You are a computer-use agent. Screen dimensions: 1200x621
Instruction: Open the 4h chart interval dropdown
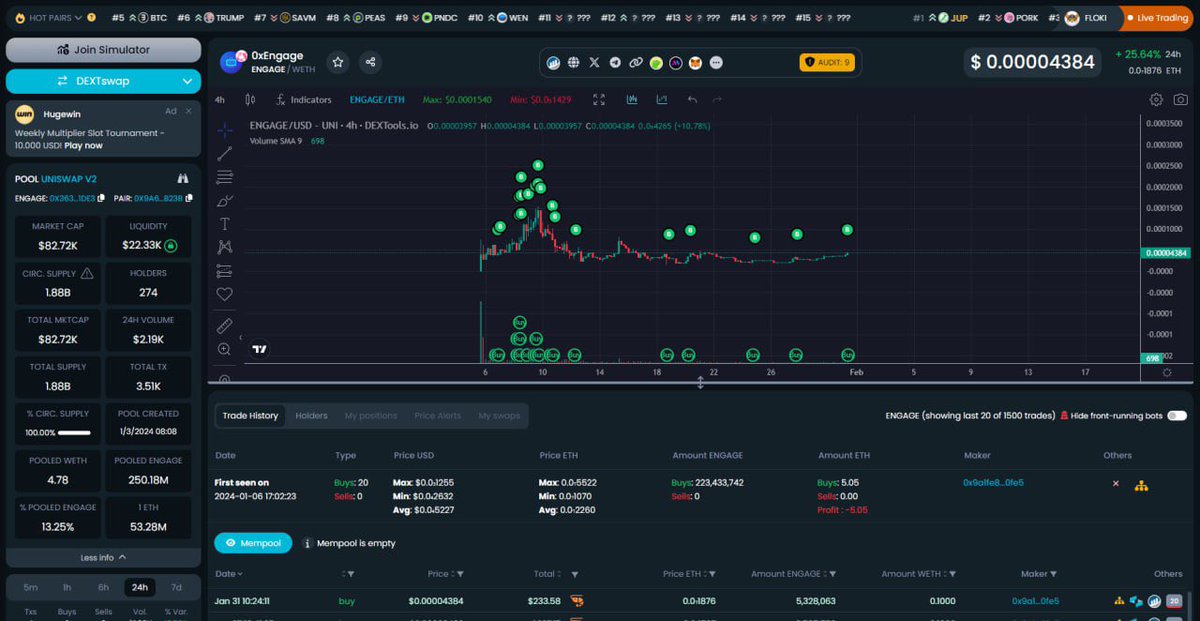(x=220, y=100)
